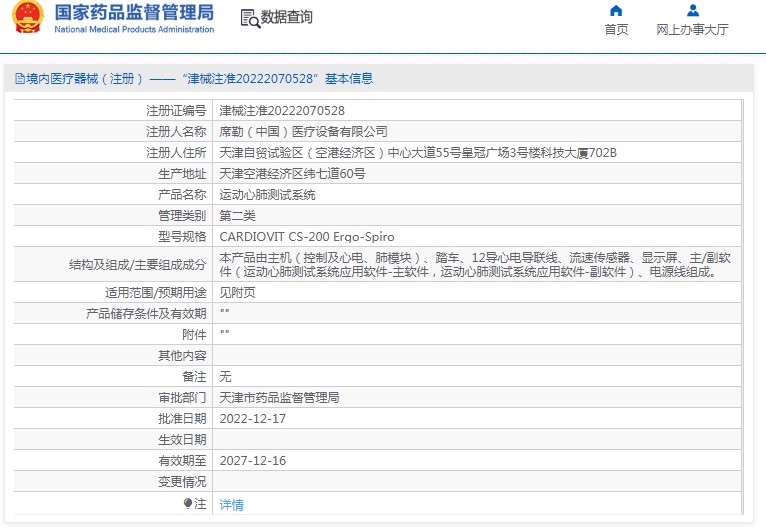Click the 境内医疗器械（注册）基本信息 panel heading

[194, 79]
